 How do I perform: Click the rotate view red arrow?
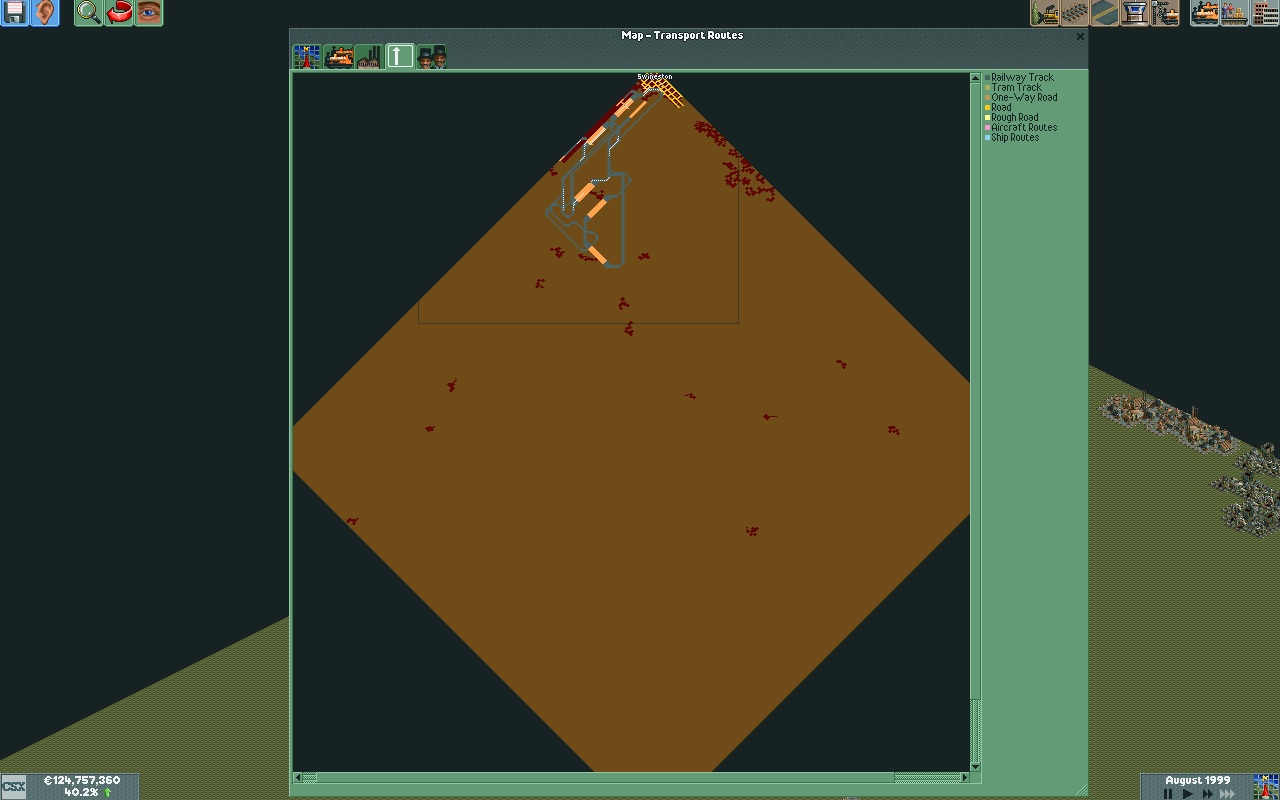coord(118,13)
